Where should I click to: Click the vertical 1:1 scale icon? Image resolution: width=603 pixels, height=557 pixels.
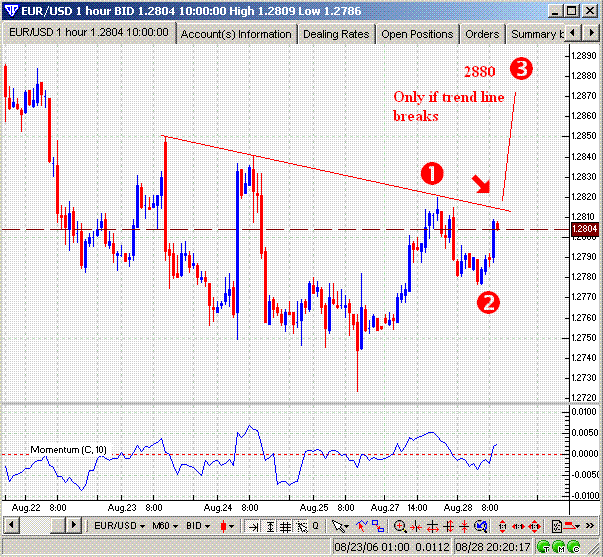502,527
